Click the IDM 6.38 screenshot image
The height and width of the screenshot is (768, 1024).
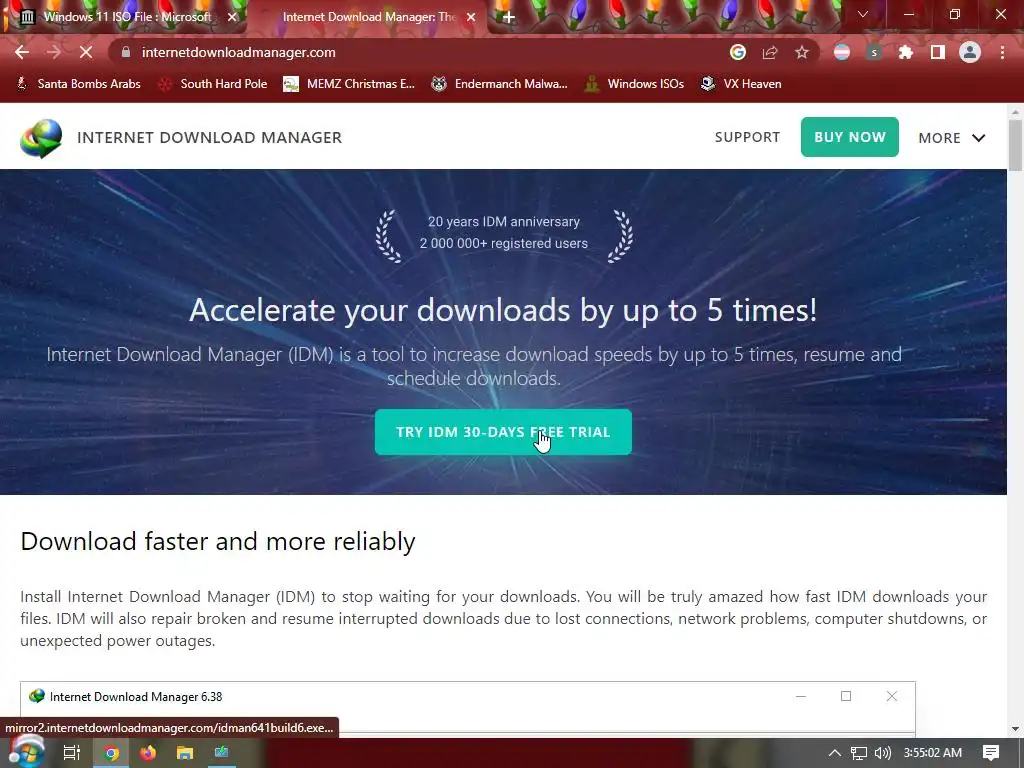point(468,709)
